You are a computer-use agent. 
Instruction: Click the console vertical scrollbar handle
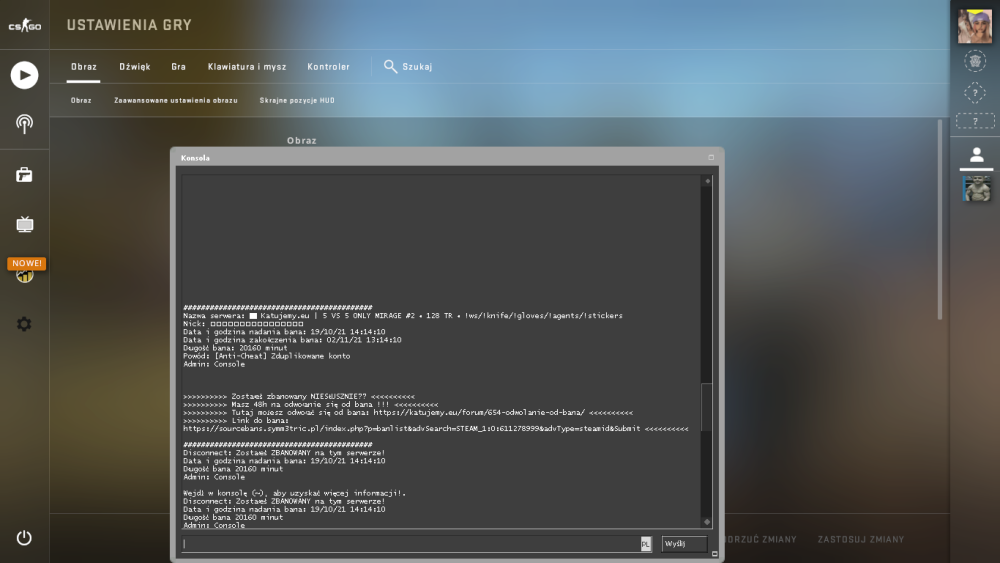point(707,407)
